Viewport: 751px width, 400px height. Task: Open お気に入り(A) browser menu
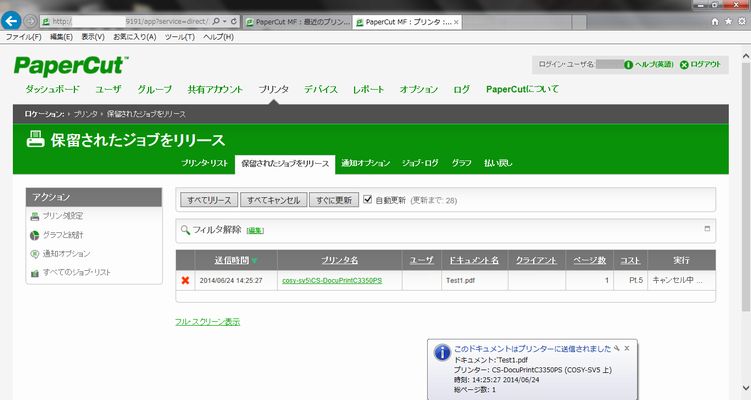(135, 37)
